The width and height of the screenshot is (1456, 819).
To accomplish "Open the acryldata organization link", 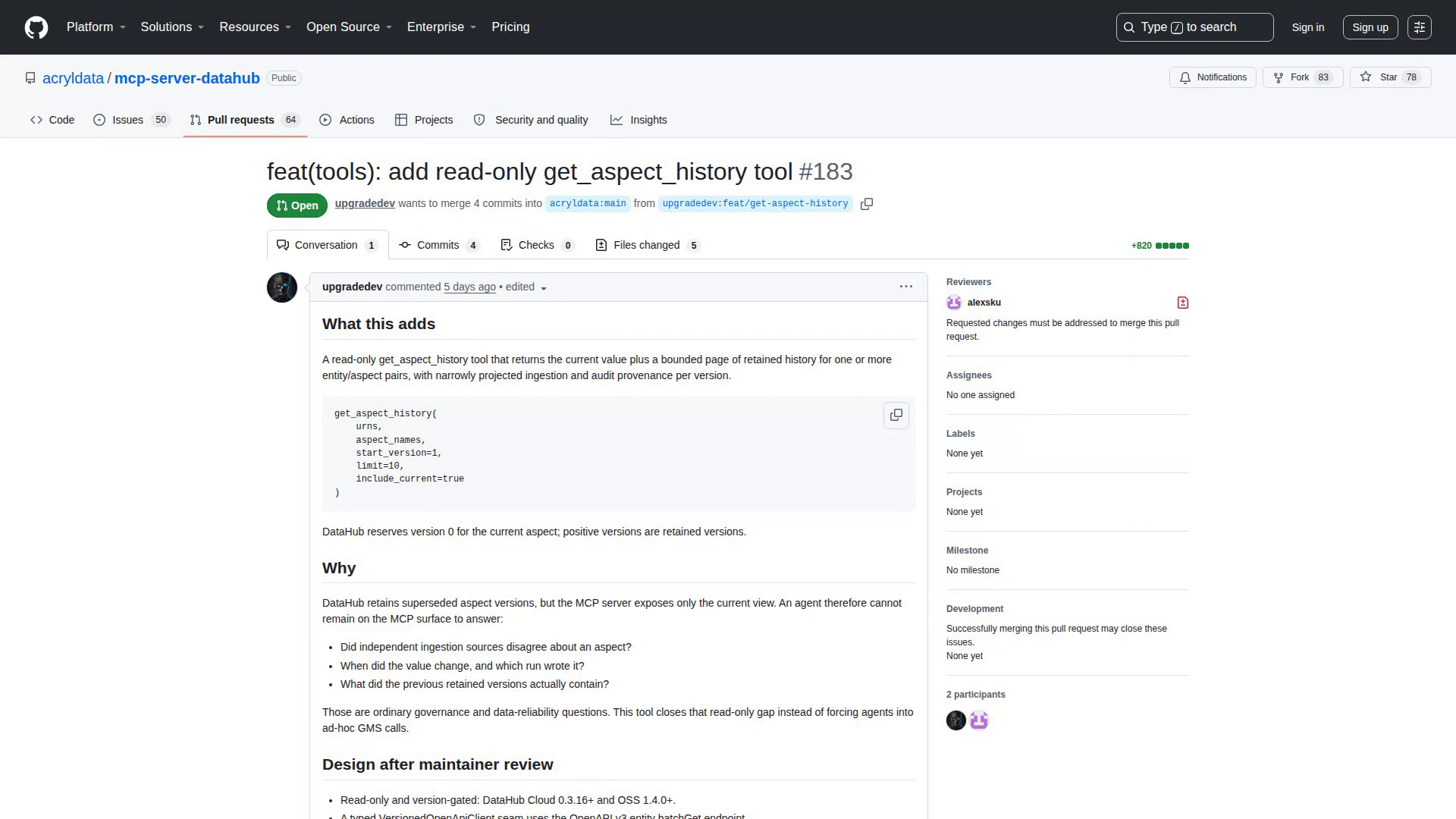I will (73, 78).
